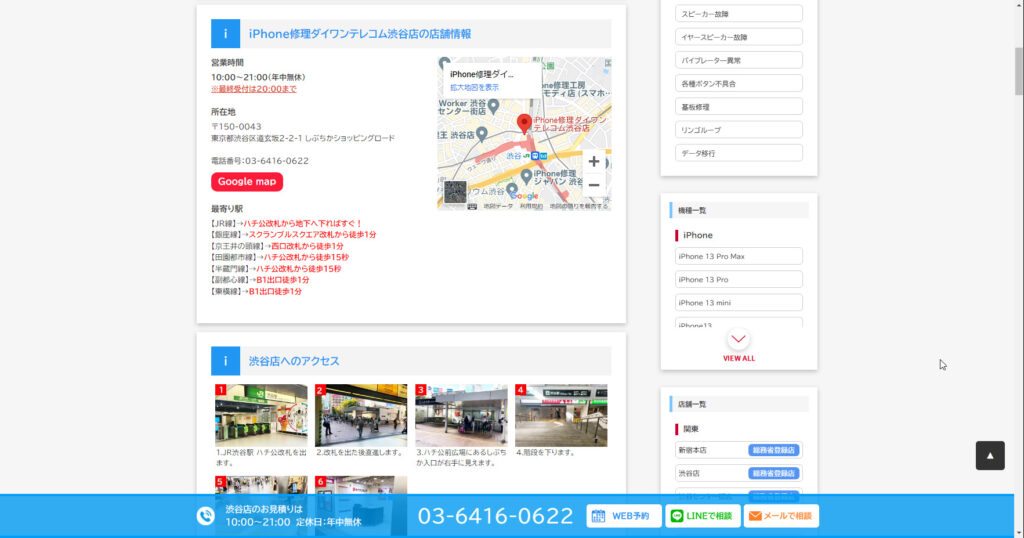
Task: Open access photo 3 ハチ公前広場
Action: [461, 415]
